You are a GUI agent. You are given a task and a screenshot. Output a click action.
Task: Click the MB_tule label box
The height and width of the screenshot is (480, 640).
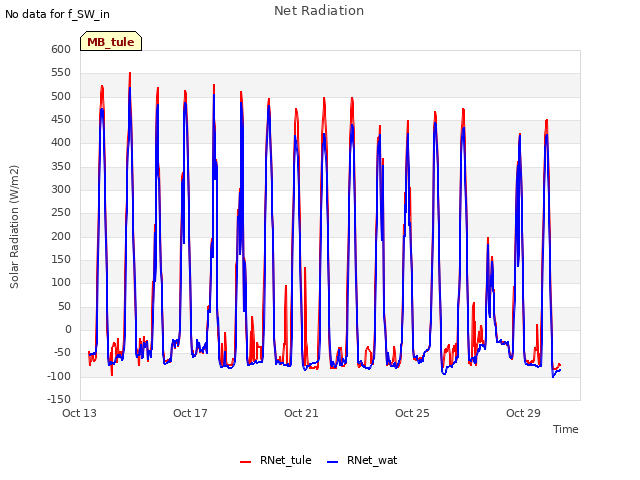pos(111,41)
